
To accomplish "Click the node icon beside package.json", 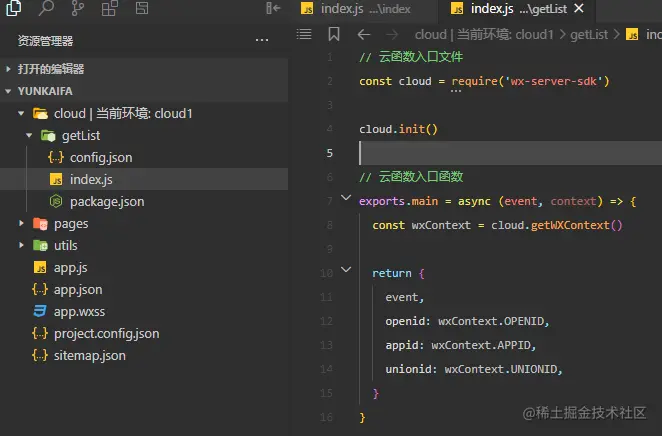I will 56,201.
